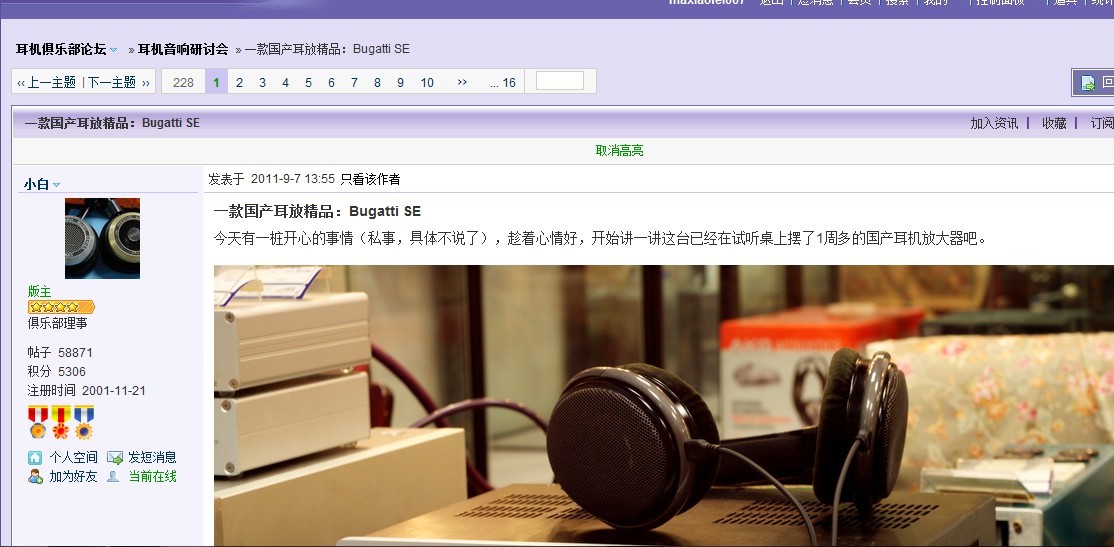Image resolution: width=1114 pixels, height=547 pixels.
Task: Click thread title in purple header bar
Action: click(112, 123)
